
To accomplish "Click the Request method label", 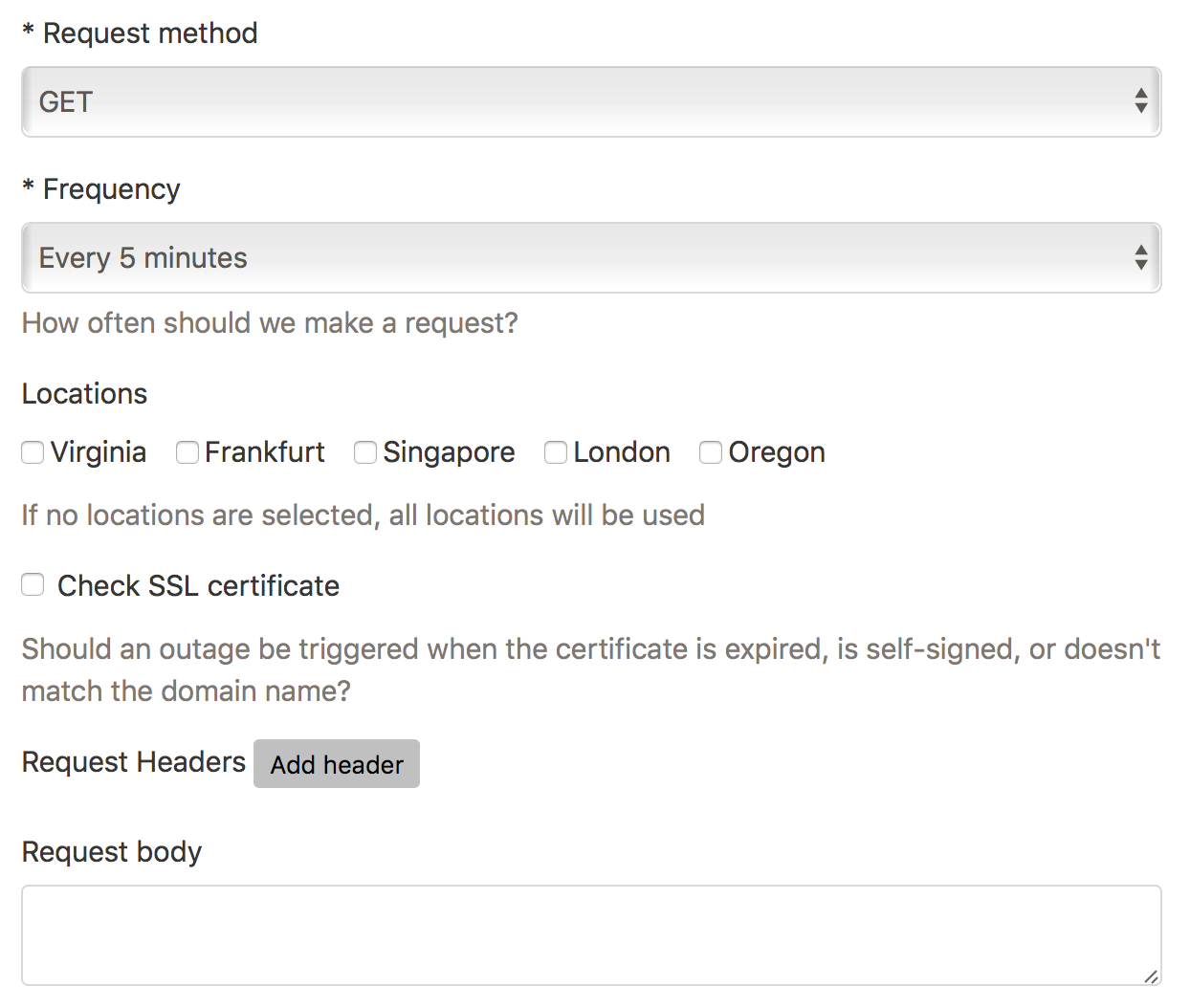I will tap(140, 33).
